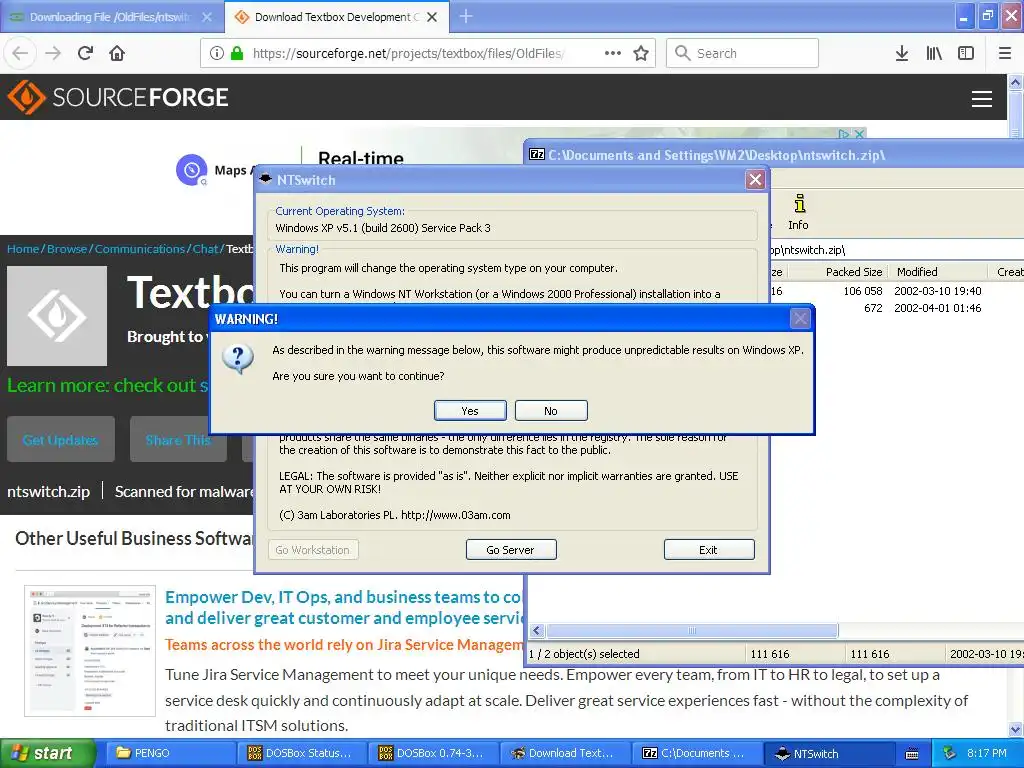Click the Get Updates button
This screenshot has height=768, width=1024.
pos(61,440)
